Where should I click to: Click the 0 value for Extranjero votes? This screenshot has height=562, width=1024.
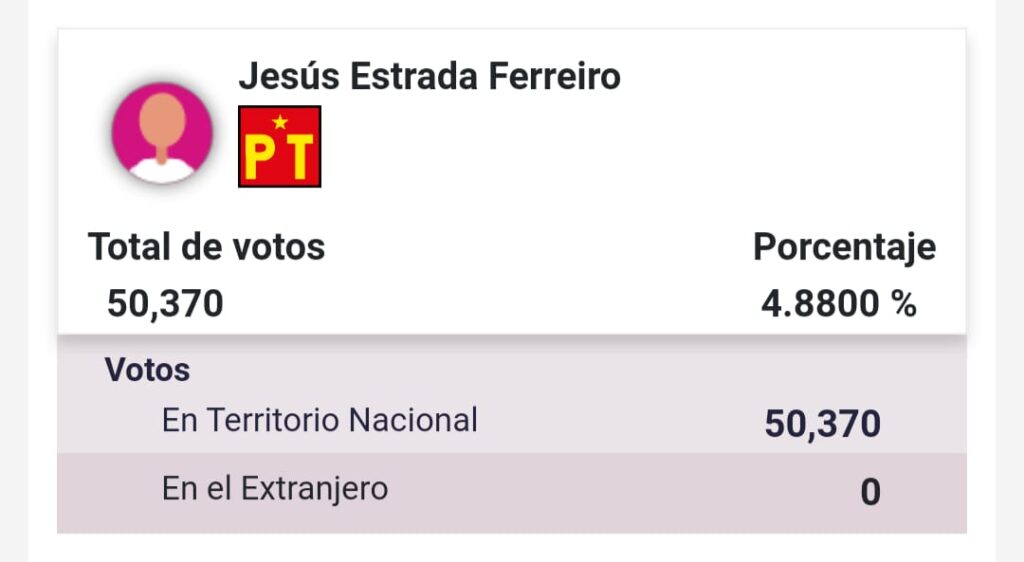pyautogui.click(x=871, y=492)
